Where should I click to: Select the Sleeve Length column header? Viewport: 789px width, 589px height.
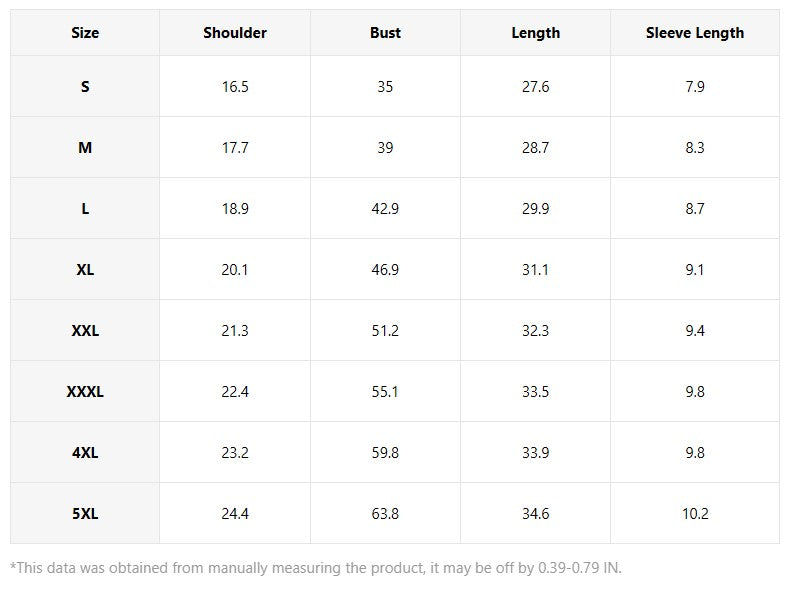[695, 33]
